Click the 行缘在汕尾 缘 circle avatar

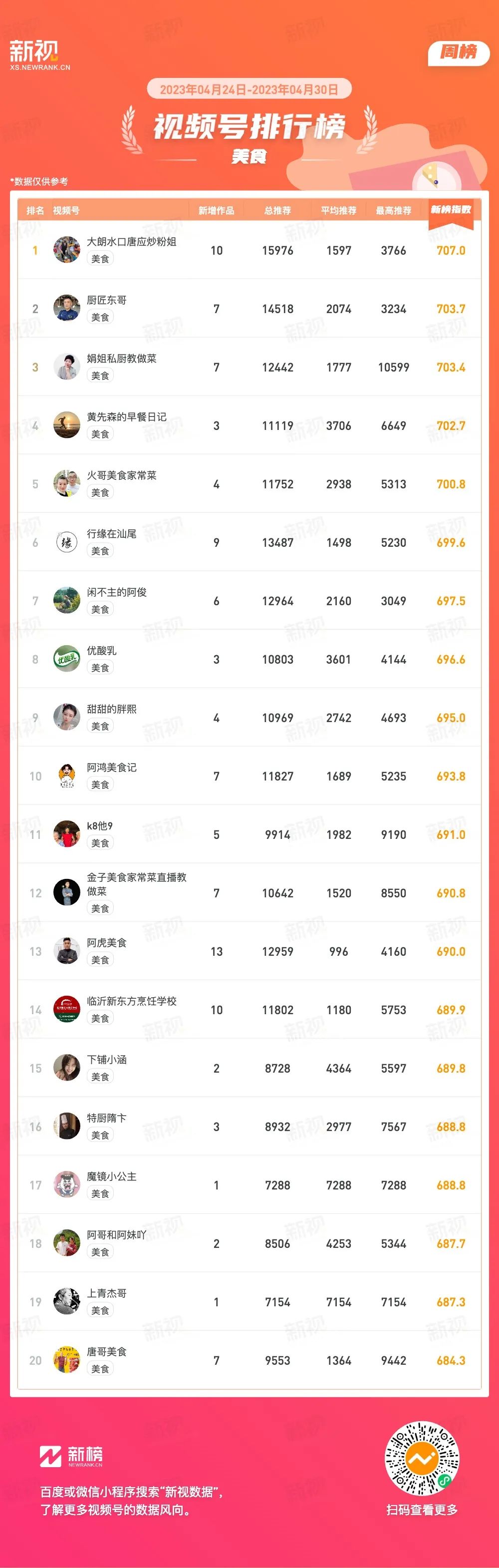[x=66, y=542]
